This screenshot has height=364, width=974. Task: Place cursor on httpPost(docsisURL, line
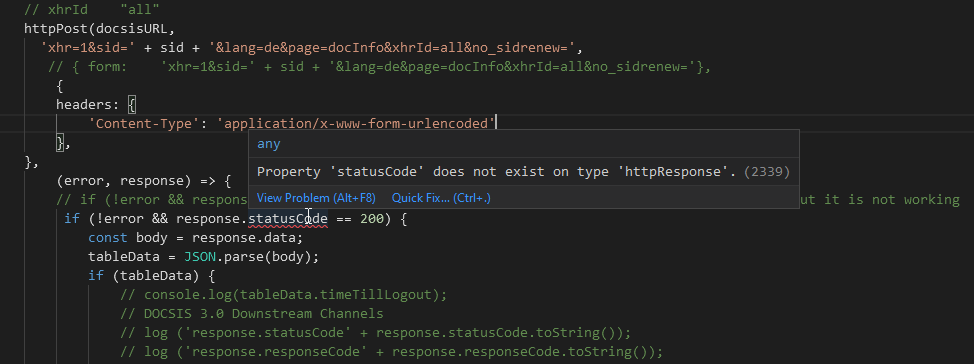tap(100, 28)
